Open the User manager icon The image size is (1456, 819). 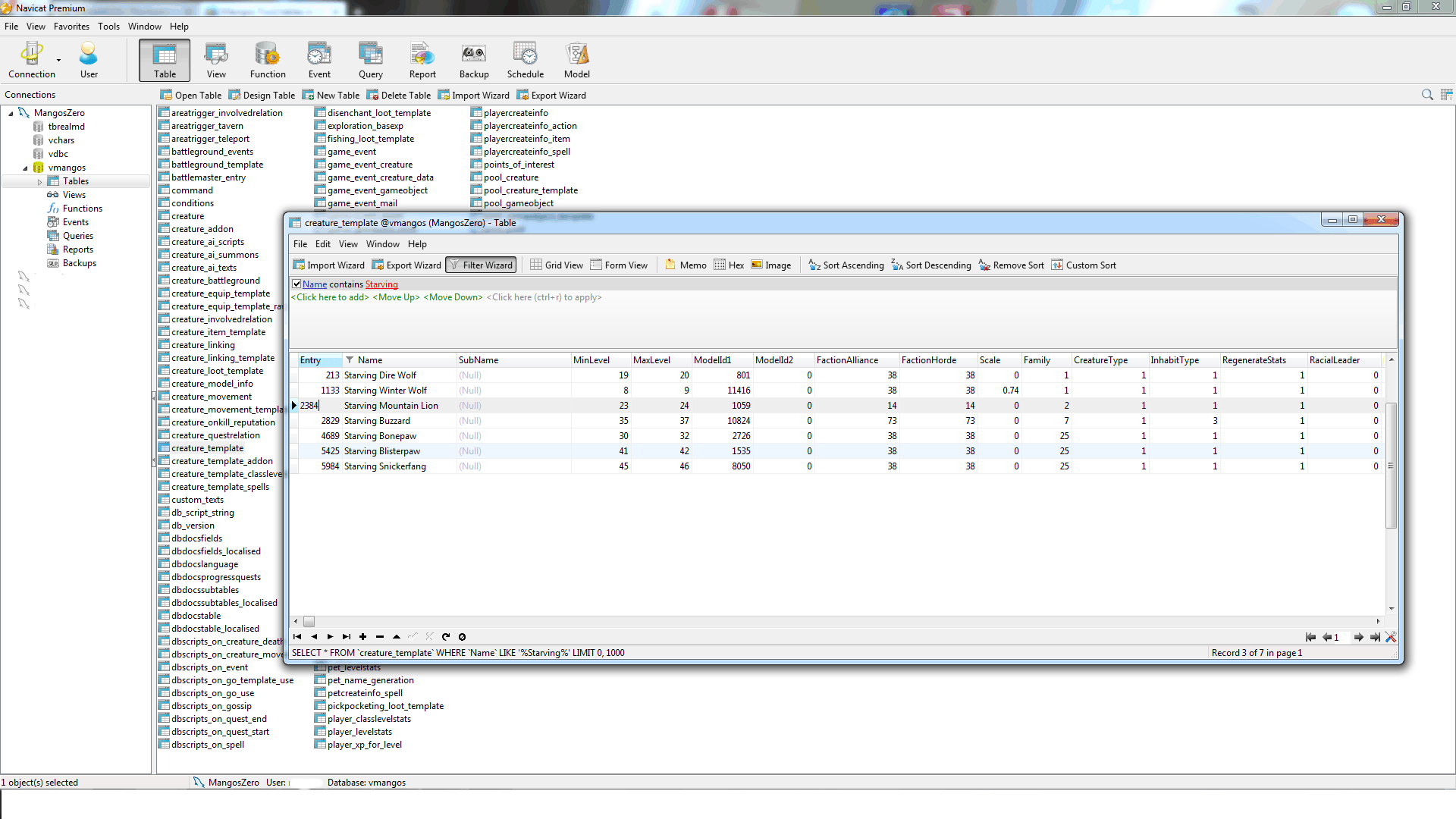(x=89, y=60)
